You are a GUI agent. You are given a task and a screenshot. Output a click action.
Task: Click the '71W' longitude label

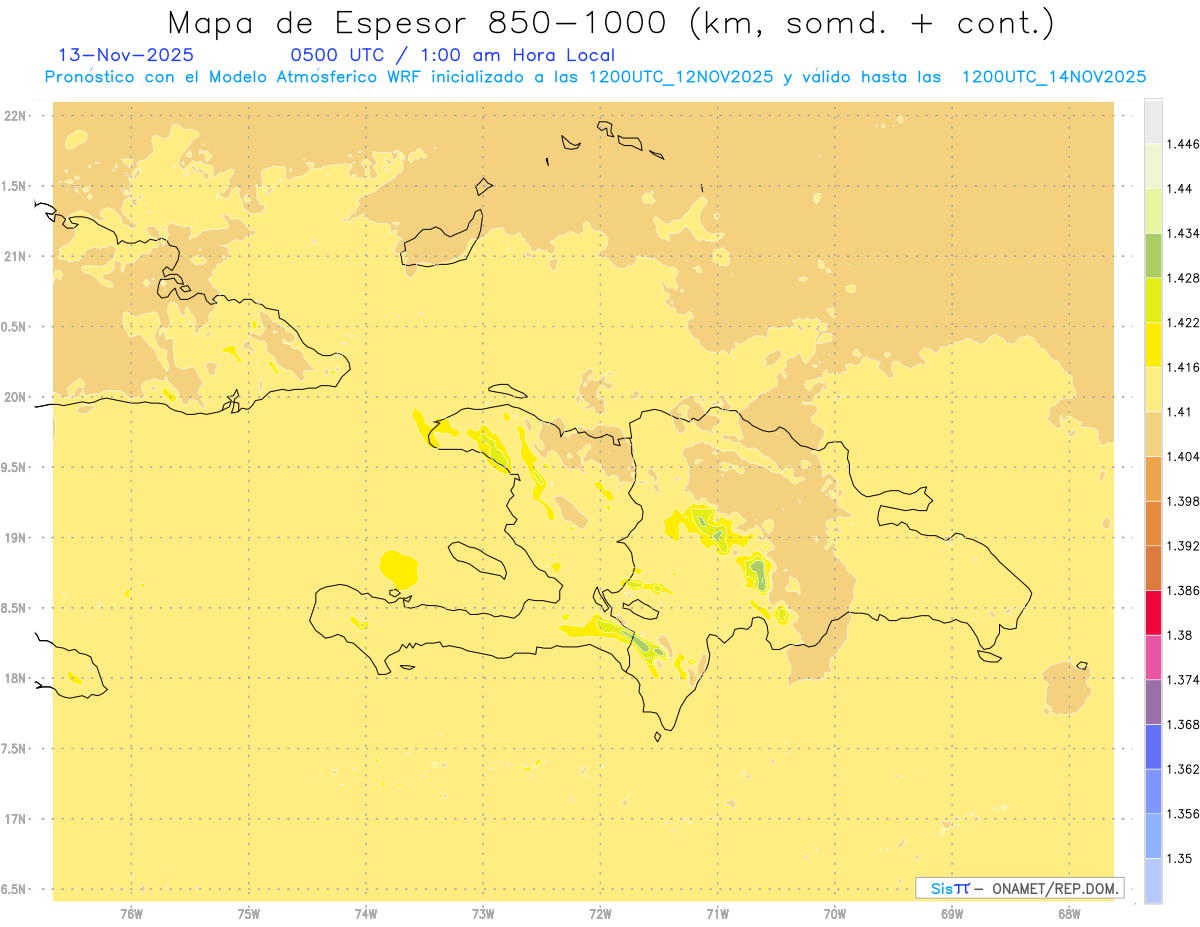[717, 913]
